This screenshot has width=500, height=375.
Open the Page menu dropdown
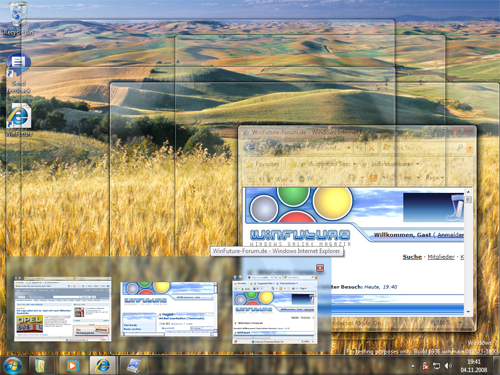[x=434, y=178]
